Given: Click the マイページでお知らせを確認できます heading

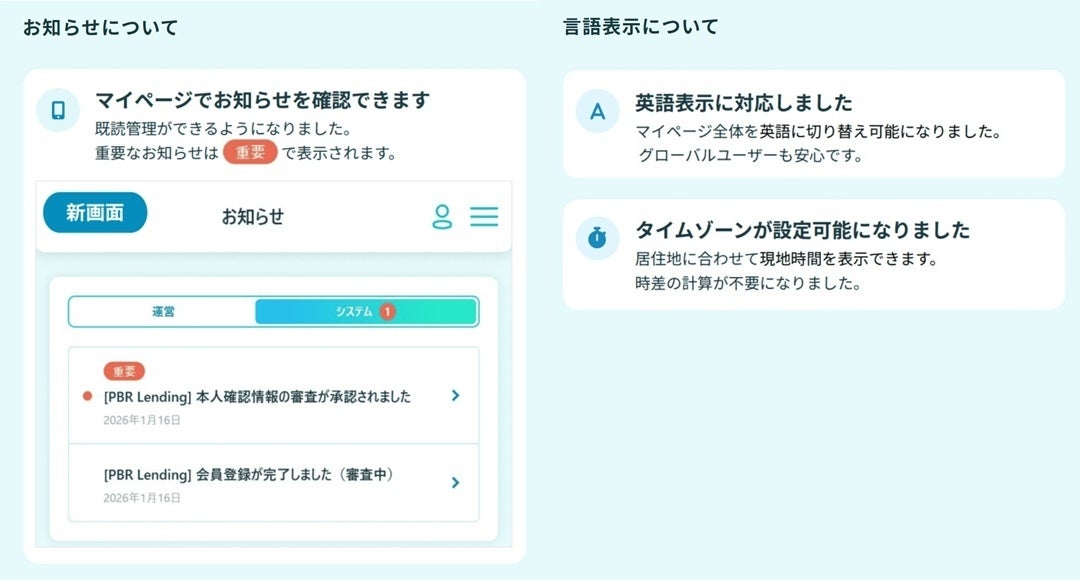Looking at the screenshot, I should point(262,101).
